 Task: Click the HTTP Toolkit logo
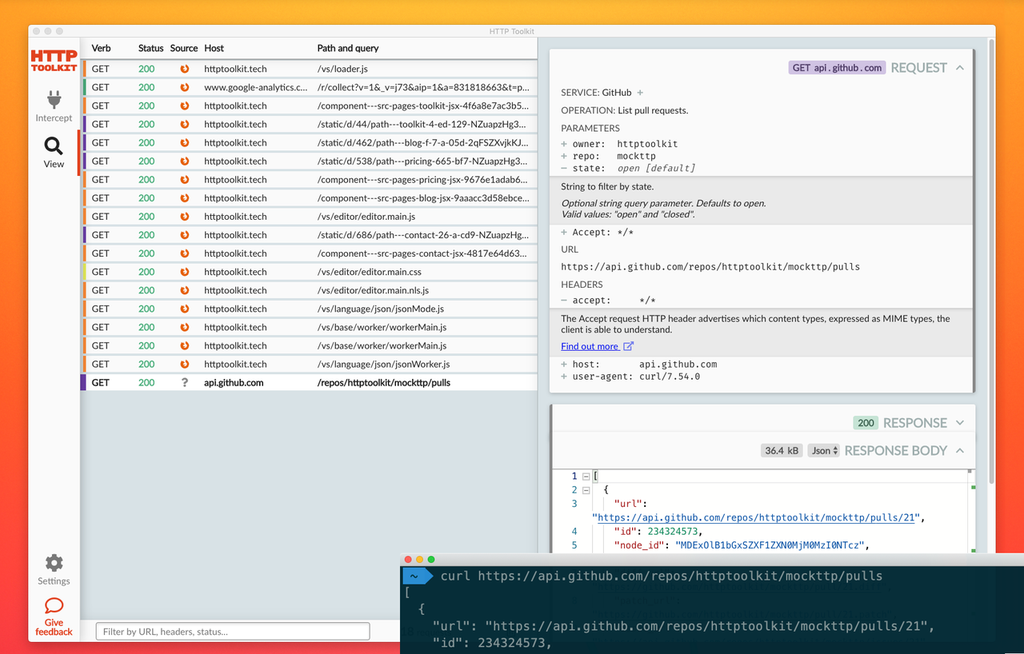53,62
